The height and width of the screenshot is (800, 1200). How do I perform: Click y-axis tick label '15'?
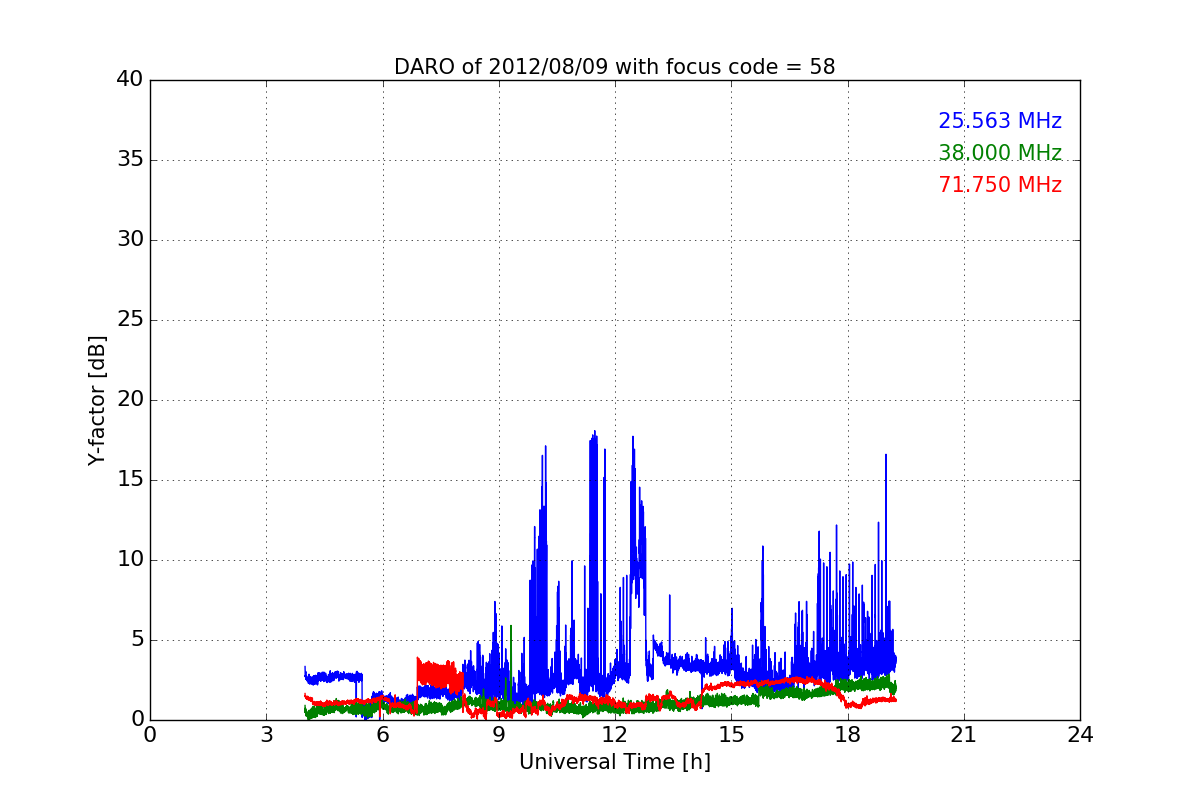[x=130, y=480]
